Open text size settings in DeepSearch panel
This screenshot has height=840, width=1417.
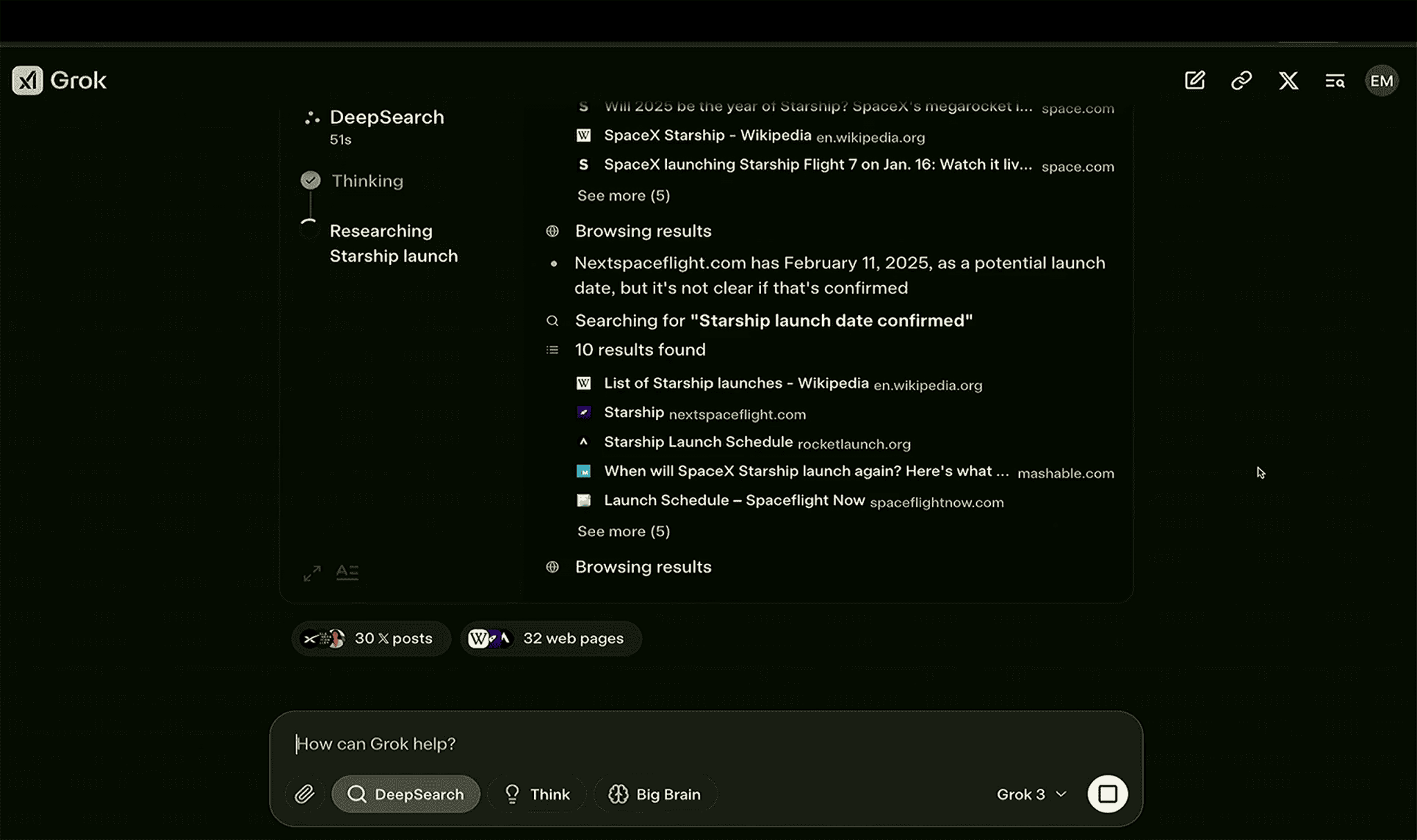348,573
